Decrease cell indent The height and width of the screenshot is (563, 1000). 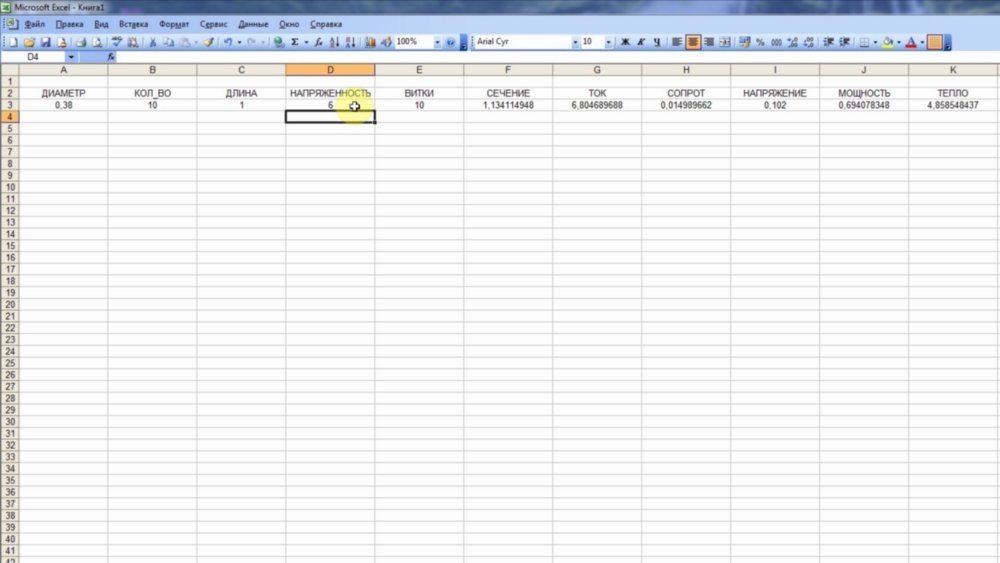pyautogui.click(x=828, y=42)
